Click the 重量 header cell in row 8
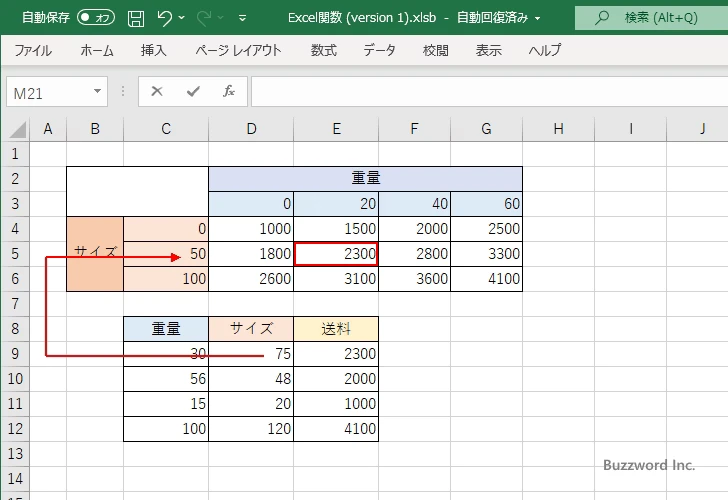This screenshot has height=500, width=728. [x=166, y=329]
